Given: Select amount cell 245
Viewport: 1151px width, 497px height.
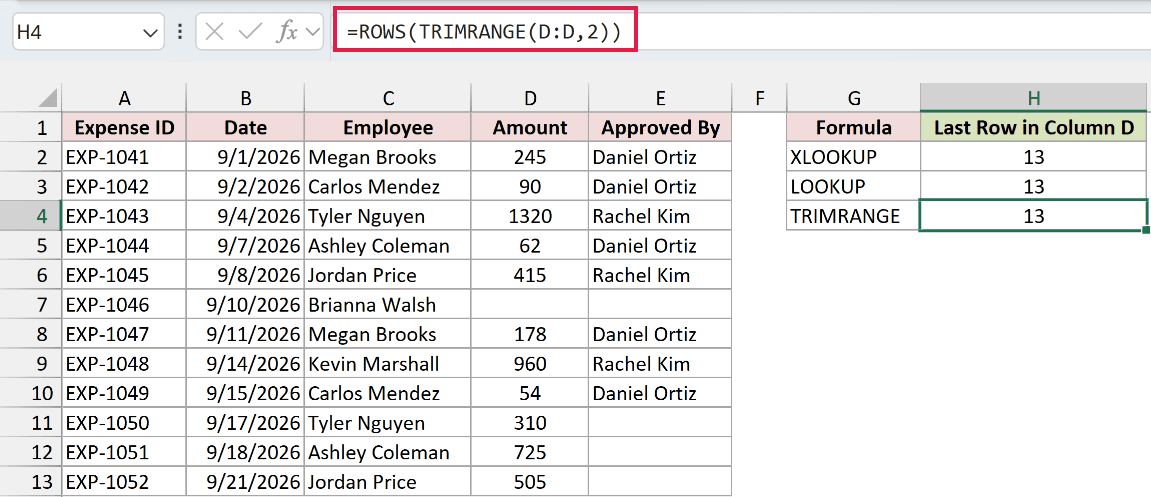Looking at the screenshot, I should pyautogui.click(x=530, y=157).
